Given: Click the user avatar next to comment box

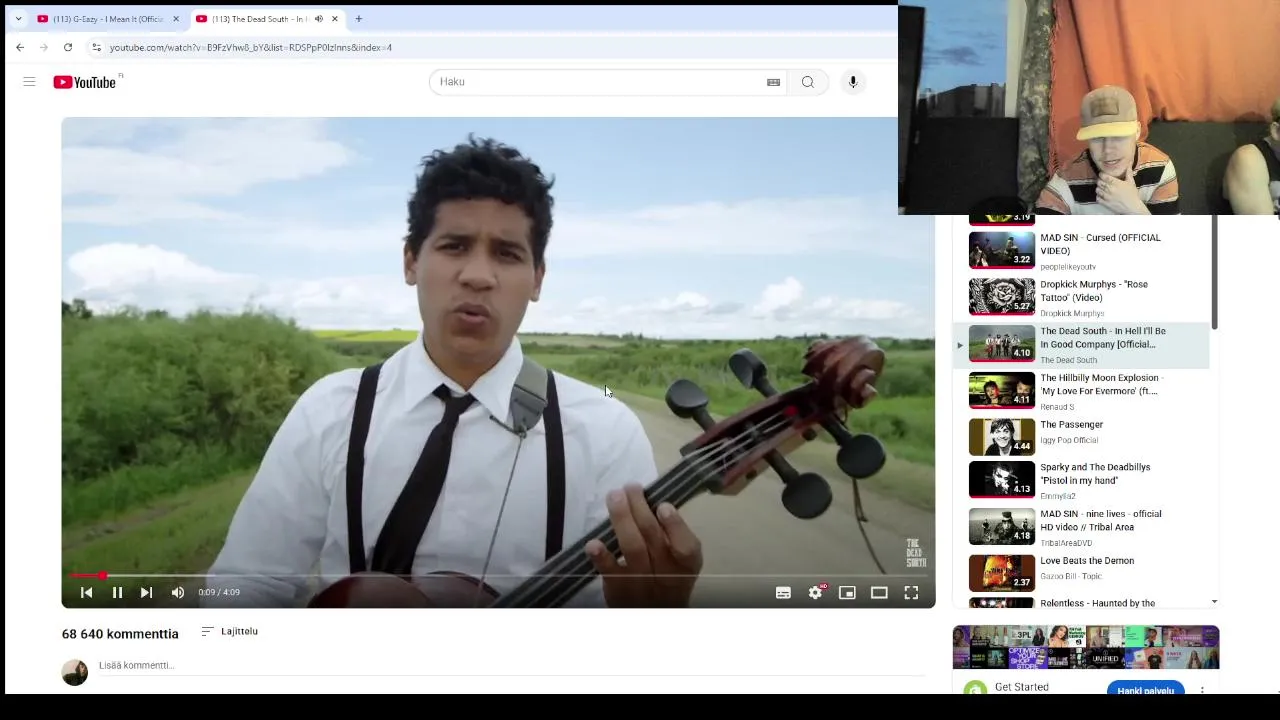Looking at the screenshot, I should 75,672.
